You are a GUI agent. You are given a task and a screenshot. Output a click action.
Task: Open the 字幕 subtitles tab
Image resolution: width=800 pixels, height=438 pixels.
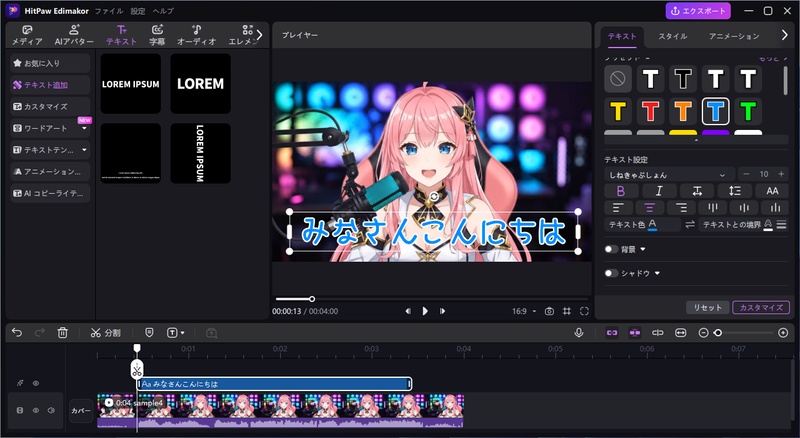pyautogui.click(x=157, y=35)
